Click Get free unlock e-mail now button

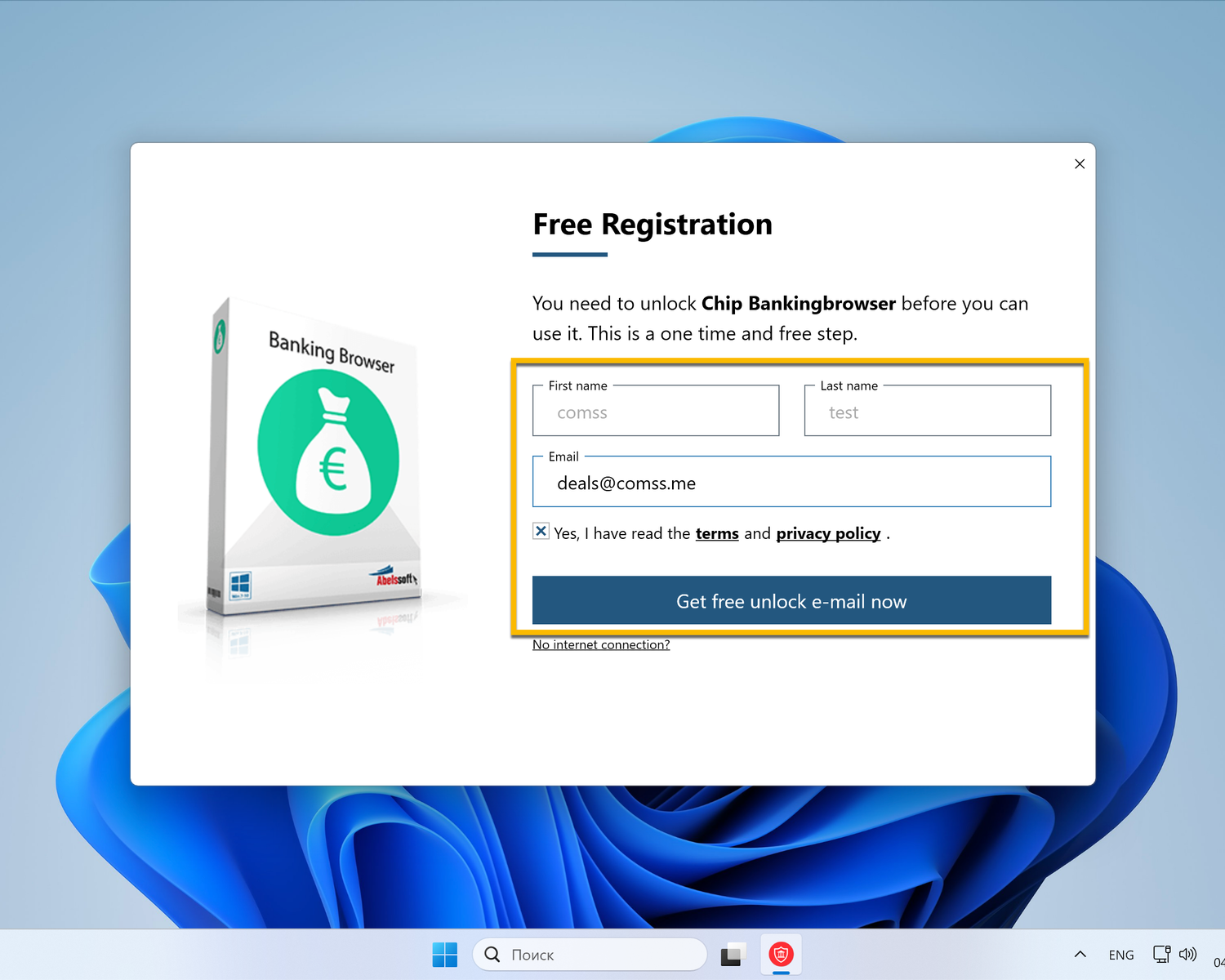coord(791,600)
